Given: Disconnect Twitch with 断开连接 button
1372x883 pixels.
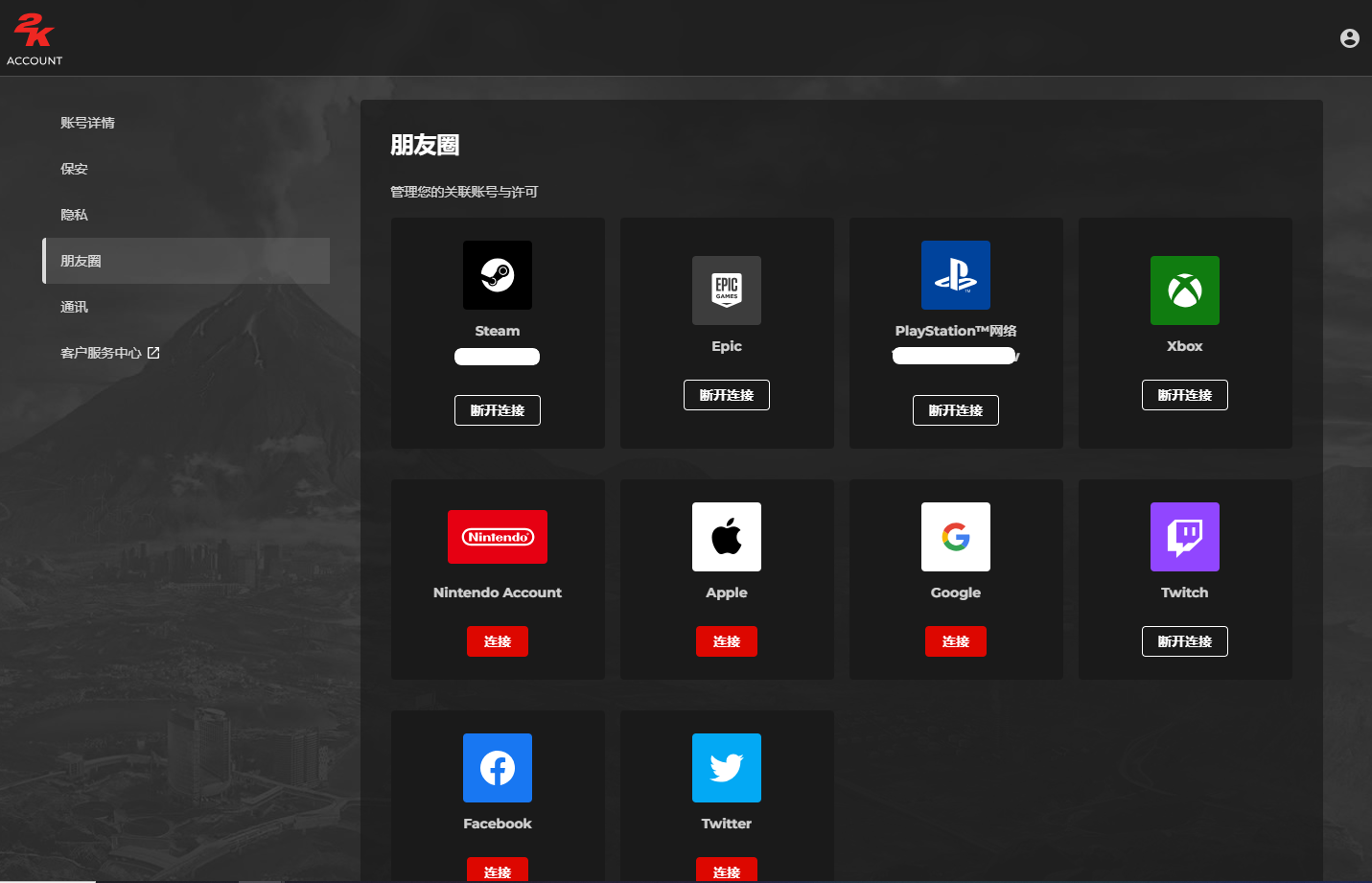Looking at the screenshot, I should coord(1185,641).
